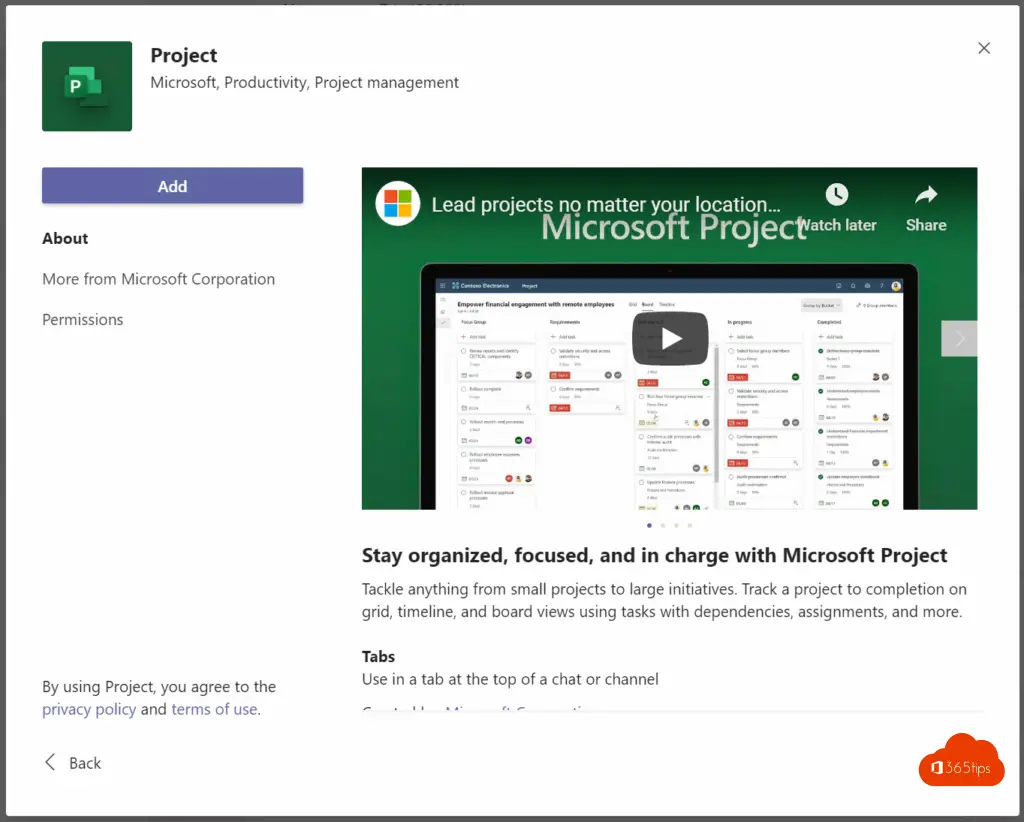
Task: Jump to the fourth carousel dot
Action: (x=690, y=525)
